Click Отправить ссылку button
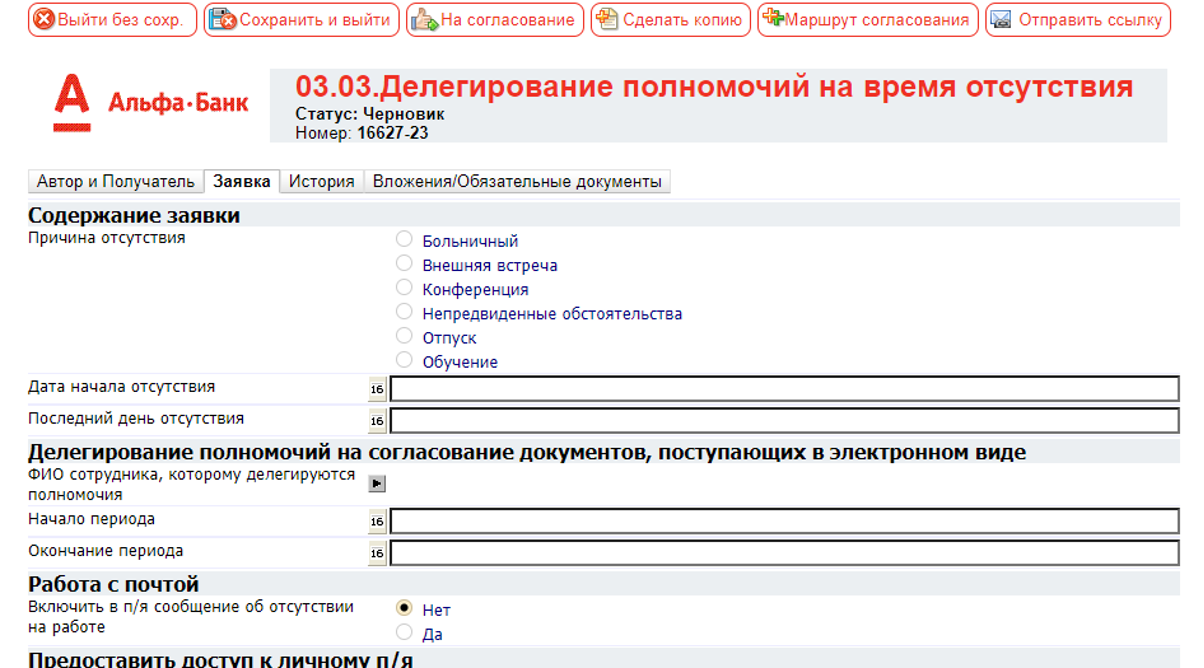Screen dimensions: 1204x668 pyautogui.click(x=1077, y=20)
